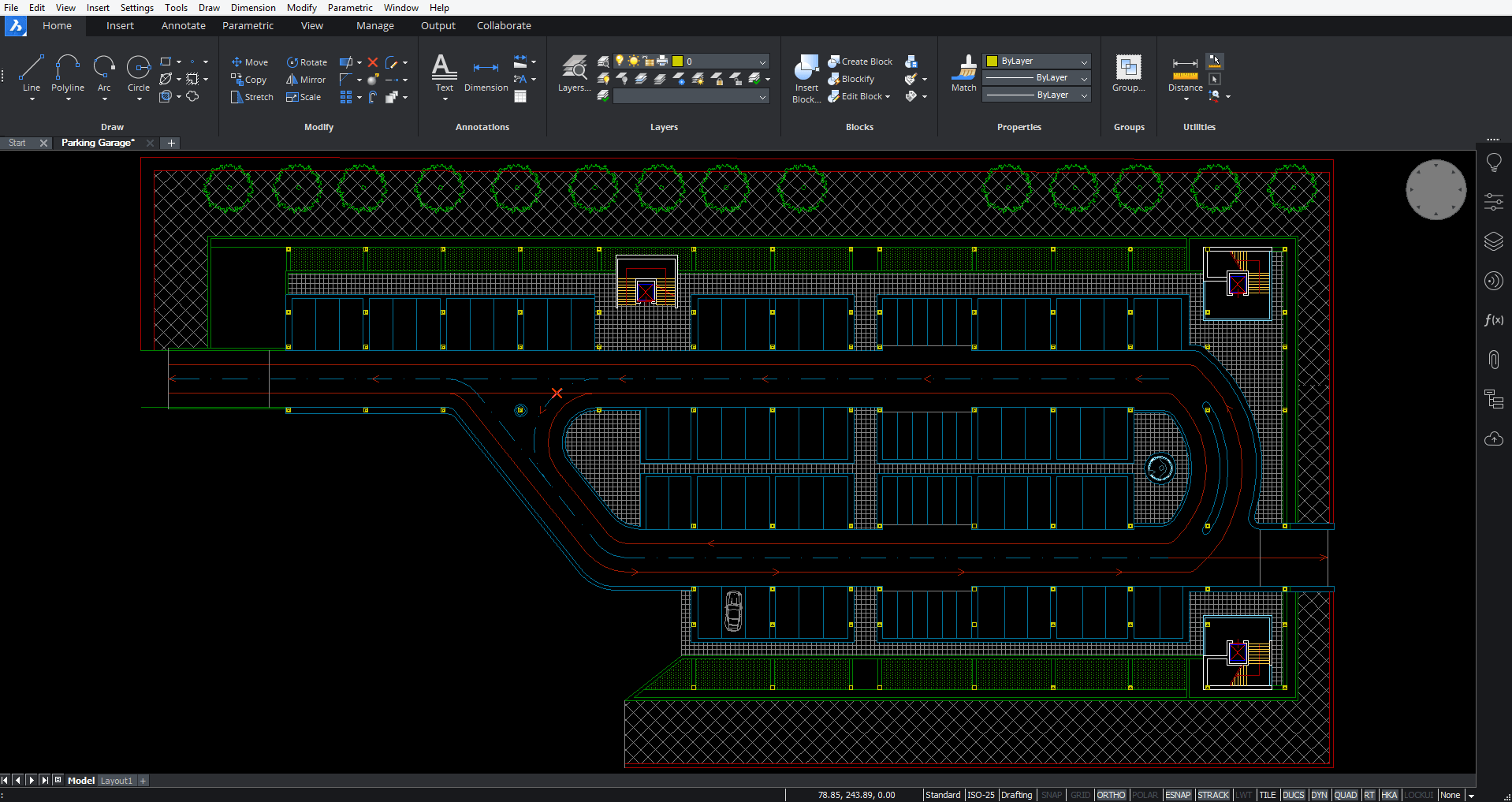Toggle ORTHO mode in status bar
Viewport: 1512px width, 802px height.
pos(1111,795)
